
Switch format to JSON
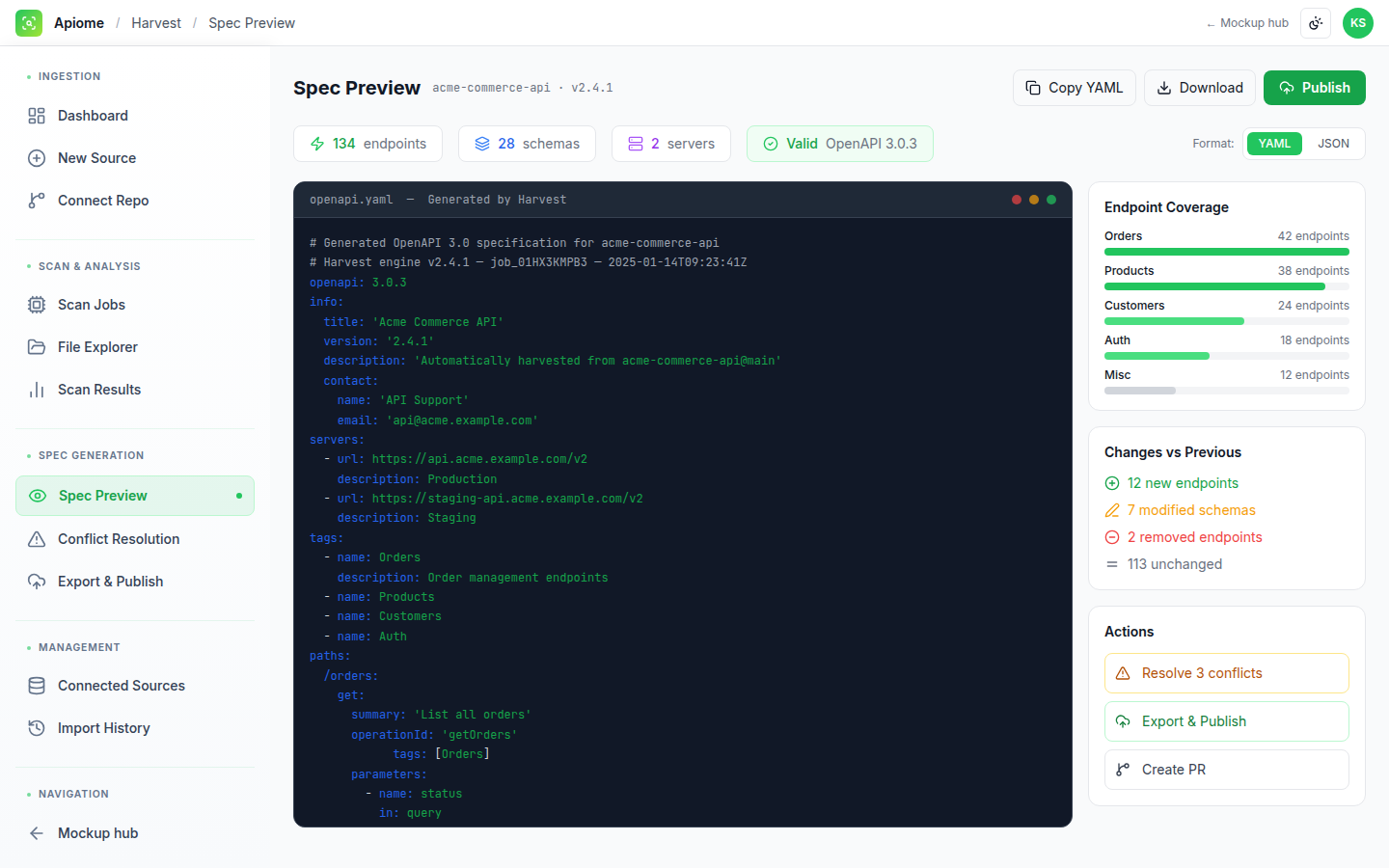pos(1333,144)
